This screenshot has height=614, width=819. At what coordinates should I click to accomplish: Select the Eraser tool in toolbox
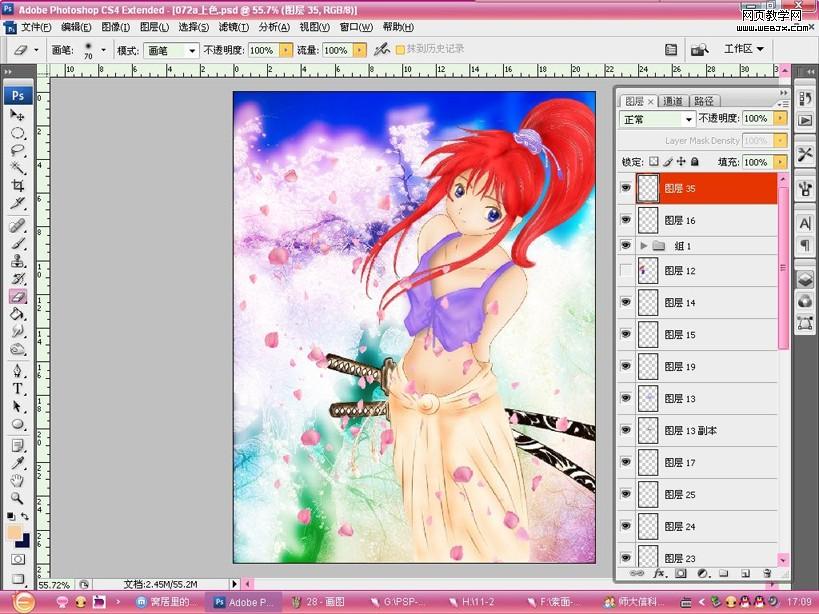coord(17,296)
